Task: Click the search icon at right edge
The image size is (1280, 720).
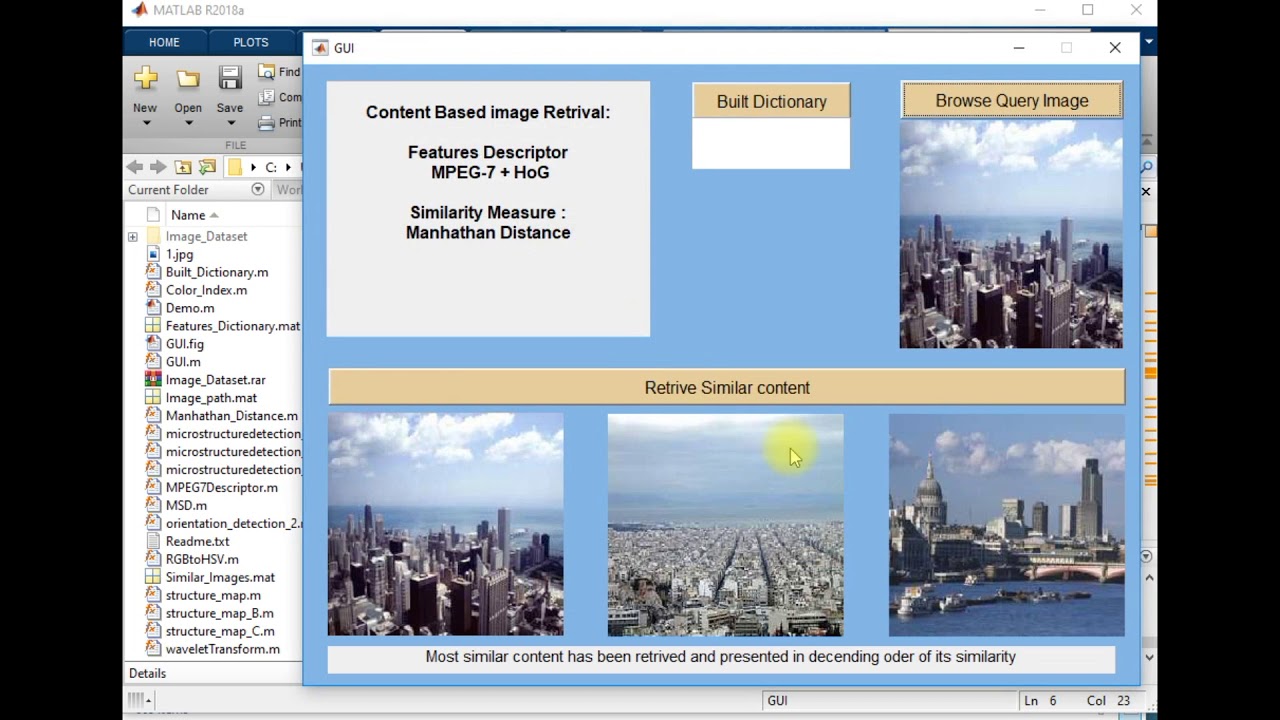Action: pyautogui.click(x=1147, y=167)
